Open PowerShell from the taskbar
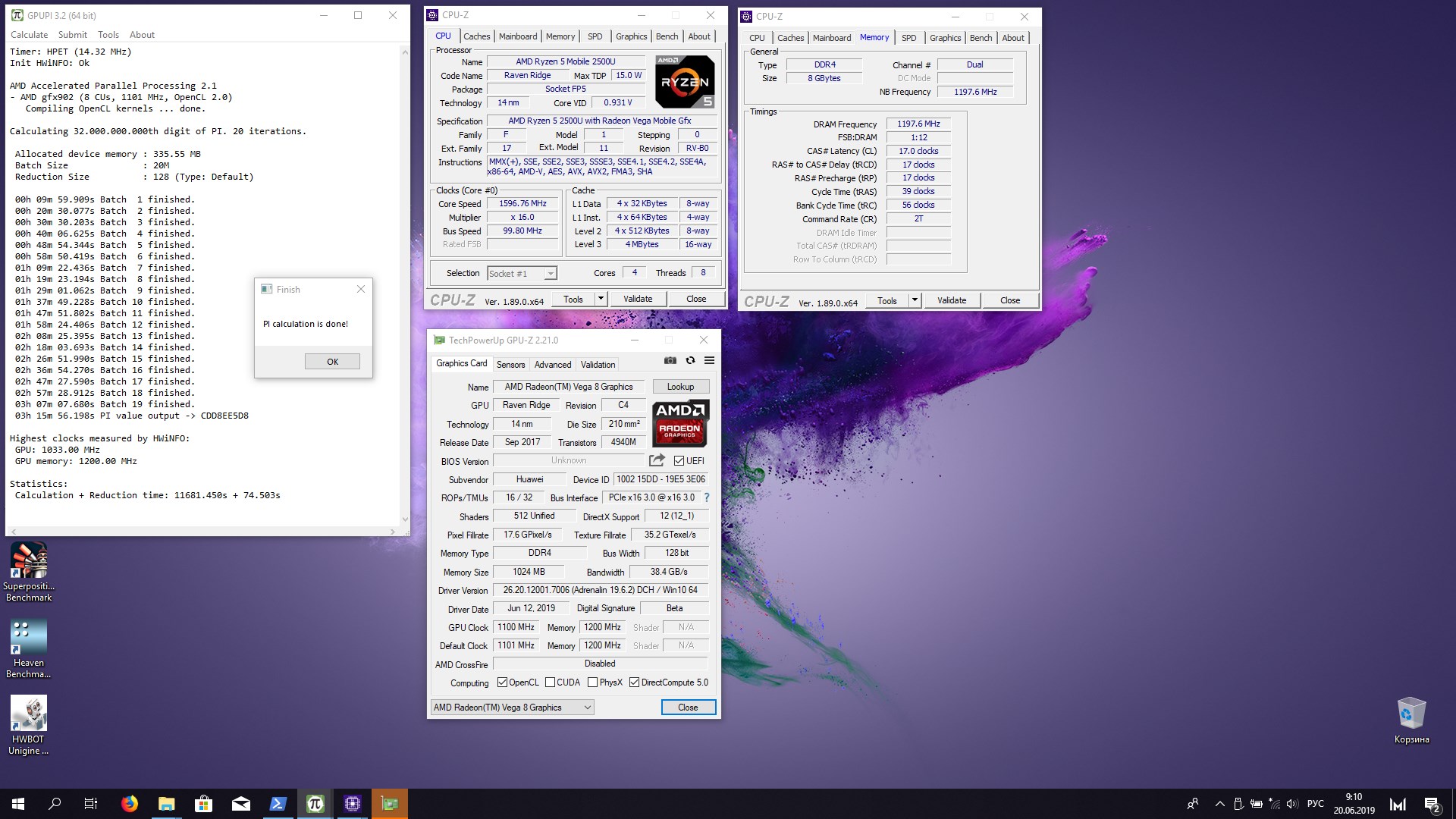The image size is (1456, 819). point(278,804)
